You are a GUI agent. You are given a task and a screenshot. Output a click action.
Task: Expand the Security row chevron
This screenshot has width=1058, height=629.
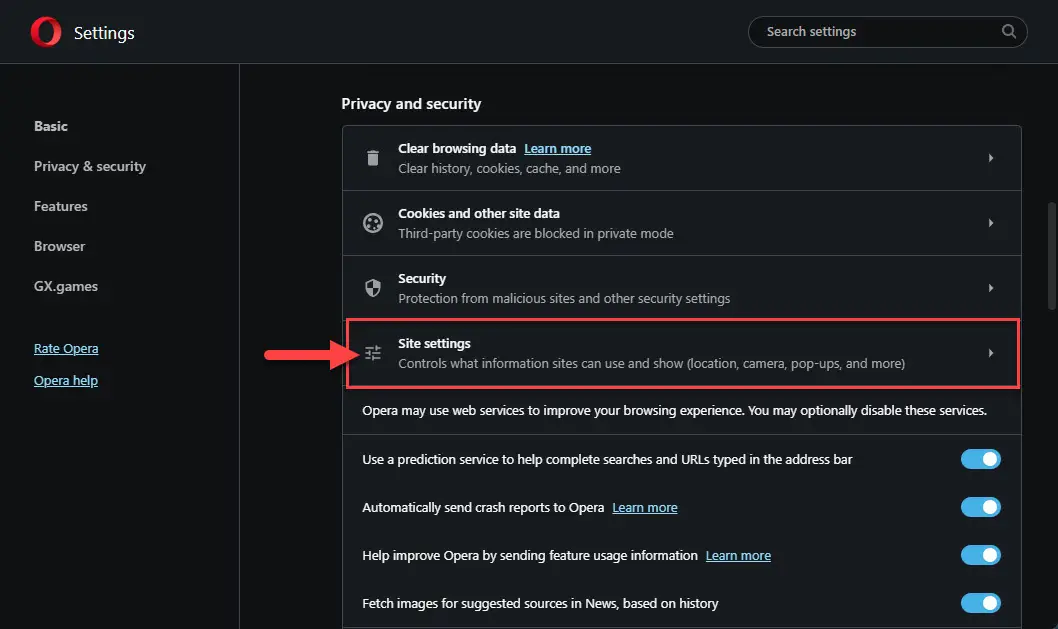click(x=991, y=288)
